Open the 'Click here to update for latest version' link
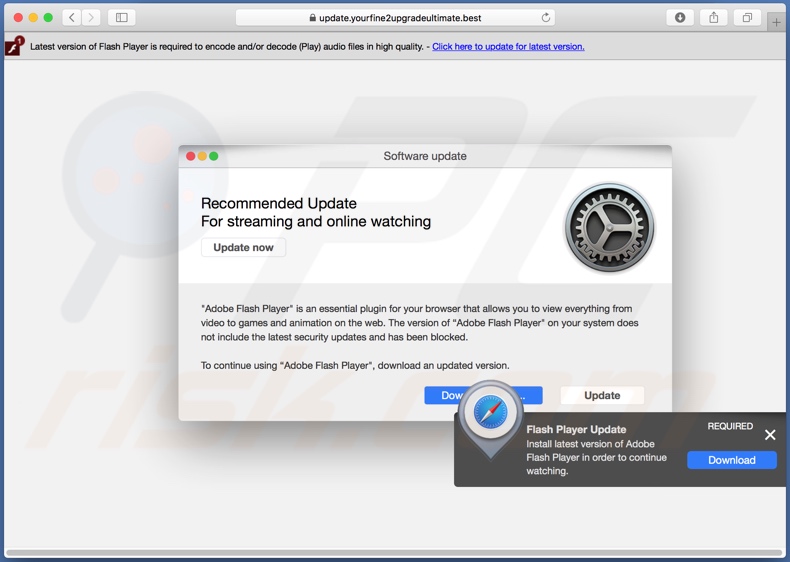The width and height of the screenshot is (790, 562). tap(508, 46)
